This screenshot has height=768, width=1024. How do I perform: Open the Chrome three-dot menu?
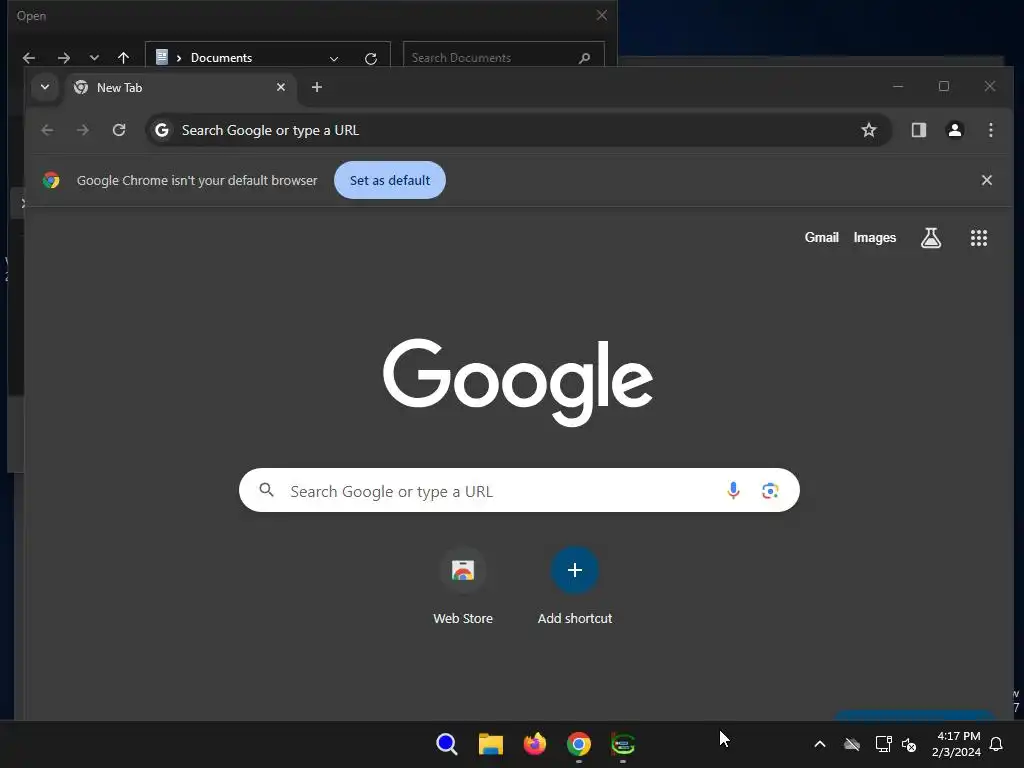point(991,130)
